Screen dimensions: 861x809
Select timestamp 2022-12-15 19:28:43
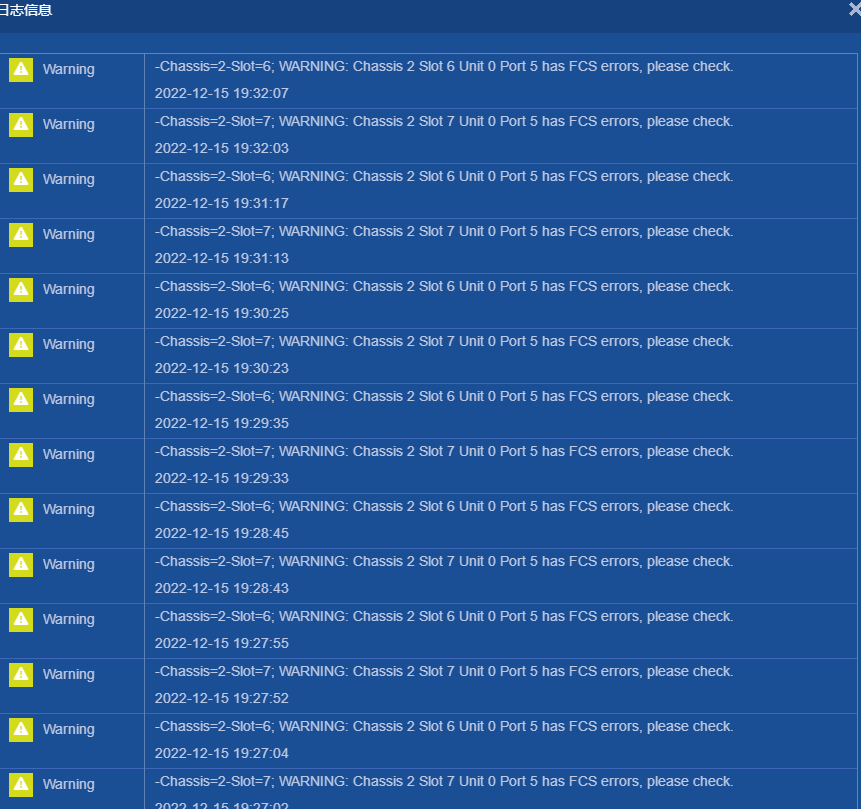pyautogui.click(x=221, y=588)
